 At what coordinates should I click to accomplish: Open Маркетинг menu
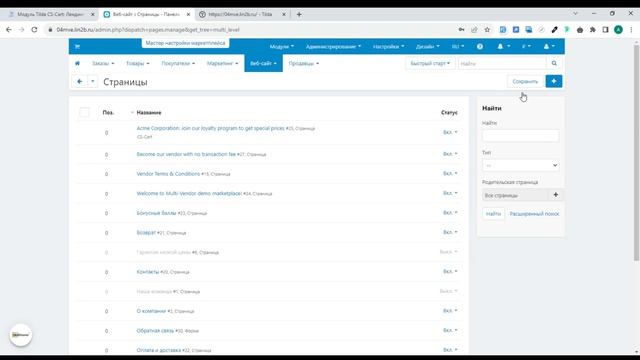(x=222, y=63)
